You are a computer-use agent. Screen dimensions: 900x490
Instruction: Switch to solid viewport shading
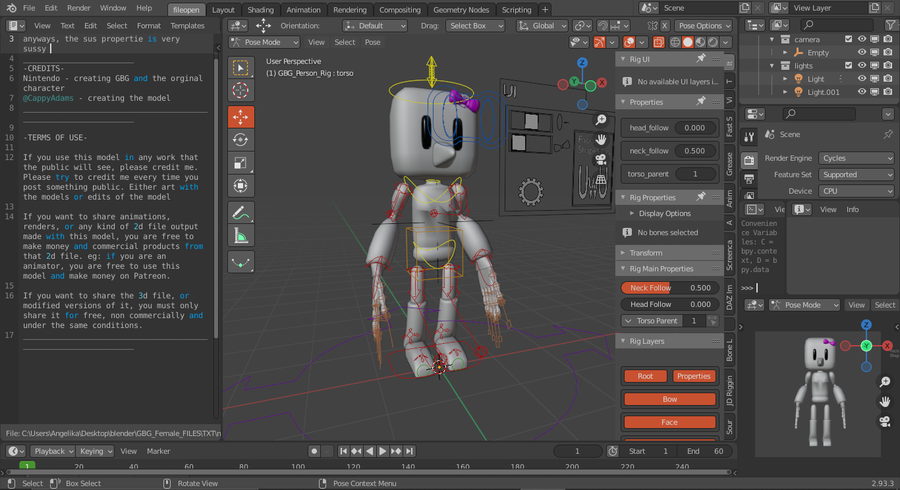(x=688, y=42)
